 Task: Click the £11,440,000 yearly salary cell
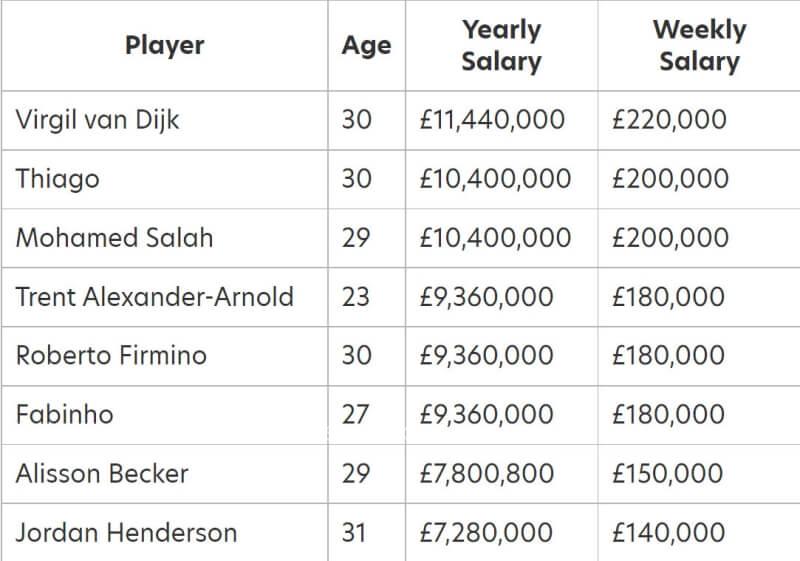coord(492,120)
